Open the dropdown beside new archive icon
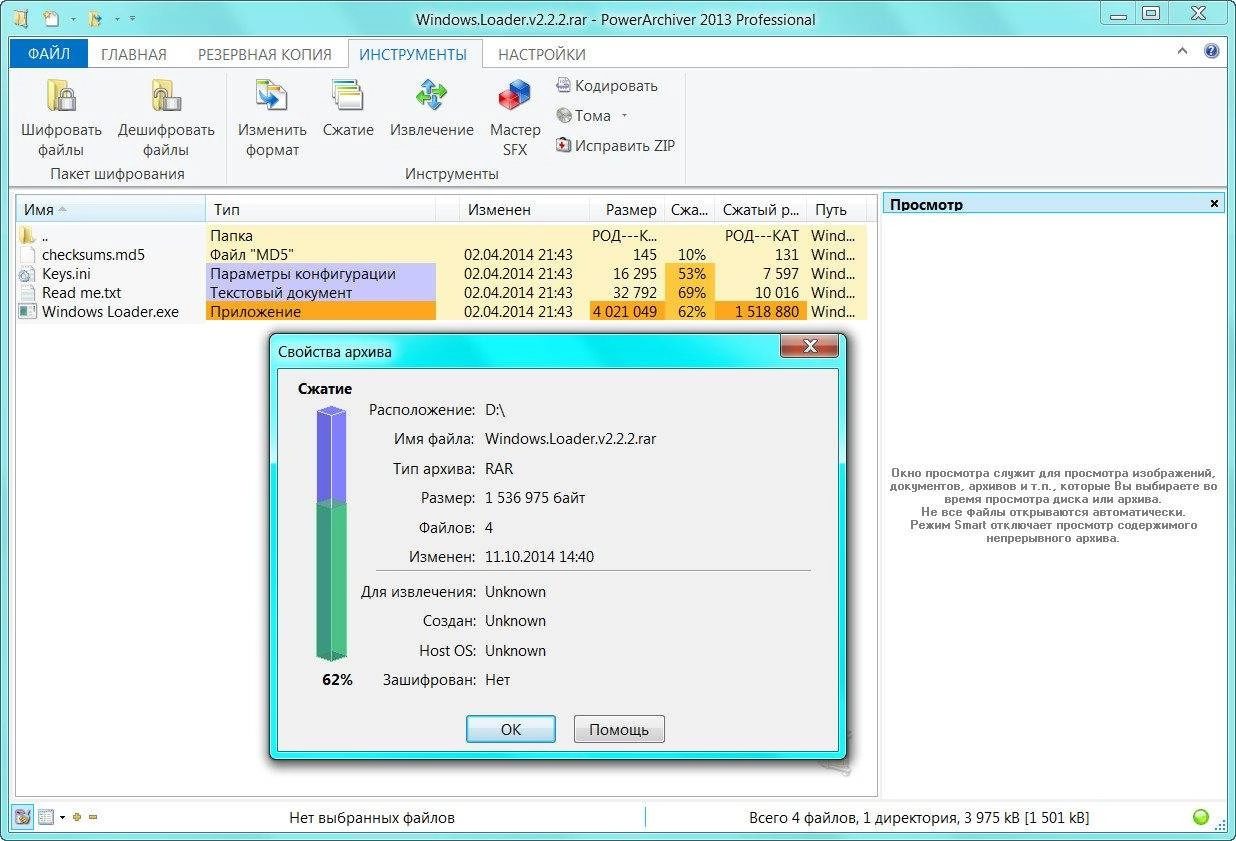 tap(71, 19)
